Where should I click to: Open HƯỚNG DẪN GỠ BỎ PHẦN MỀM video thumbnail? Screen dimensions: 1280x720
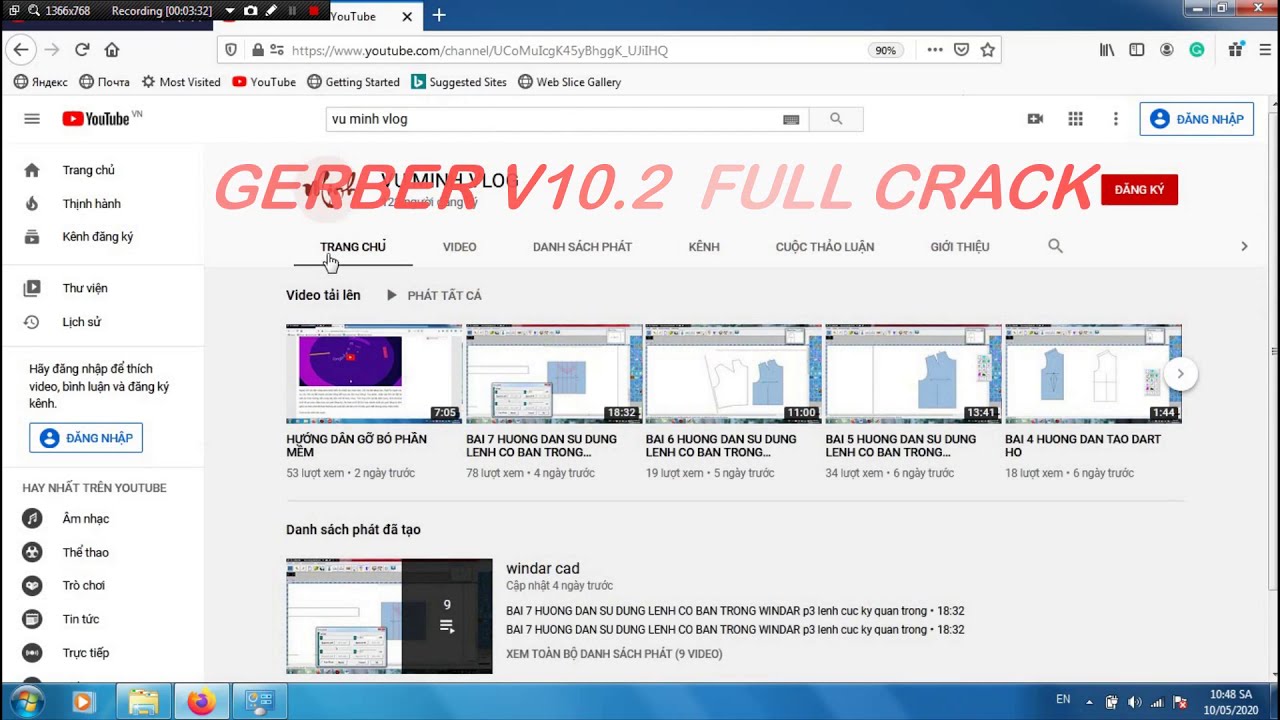[x=374, y=374]
